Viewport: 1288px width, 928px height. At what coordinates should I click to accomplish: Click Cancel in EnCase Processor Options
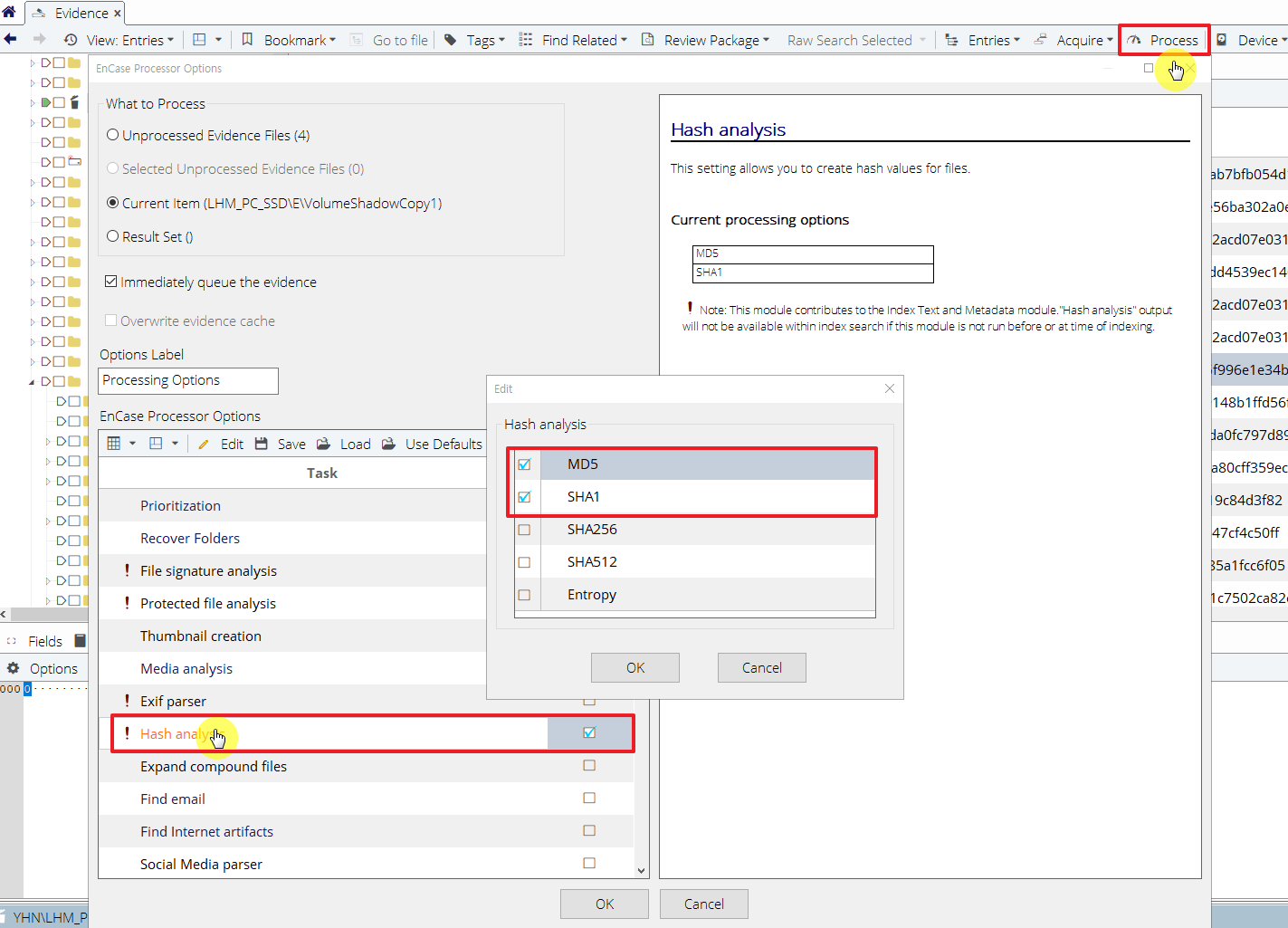(x=704, y=904)
